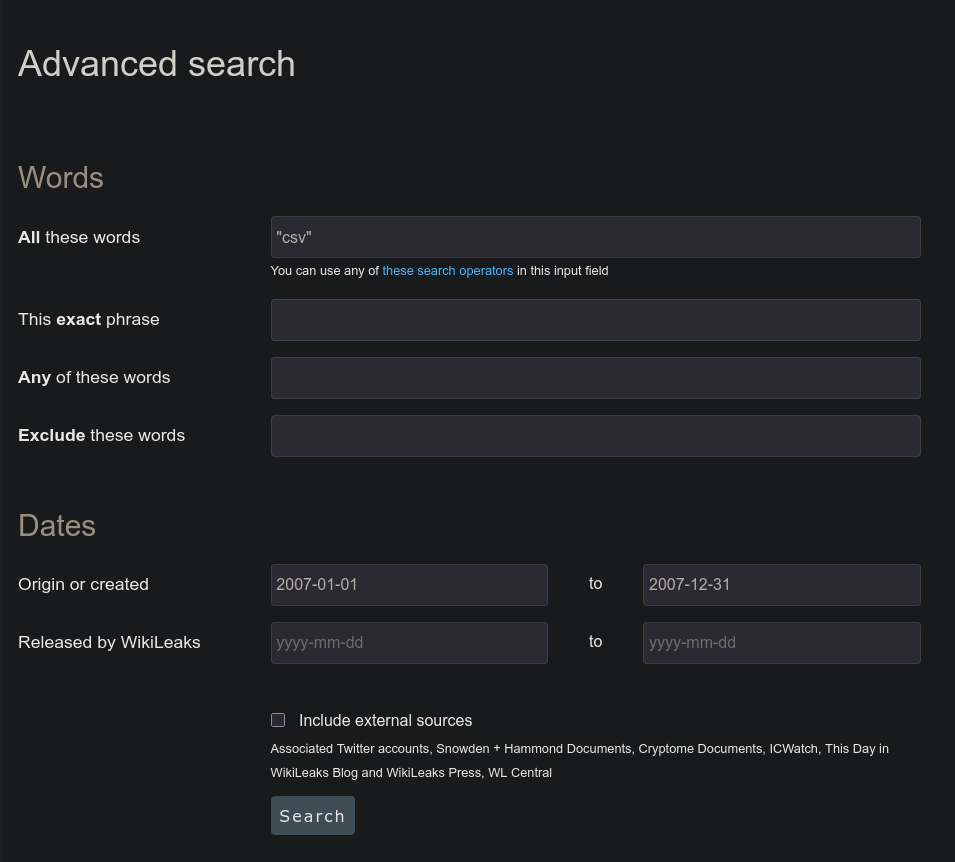Enable the Include external sources checkbox

click(x=278, y=720)
